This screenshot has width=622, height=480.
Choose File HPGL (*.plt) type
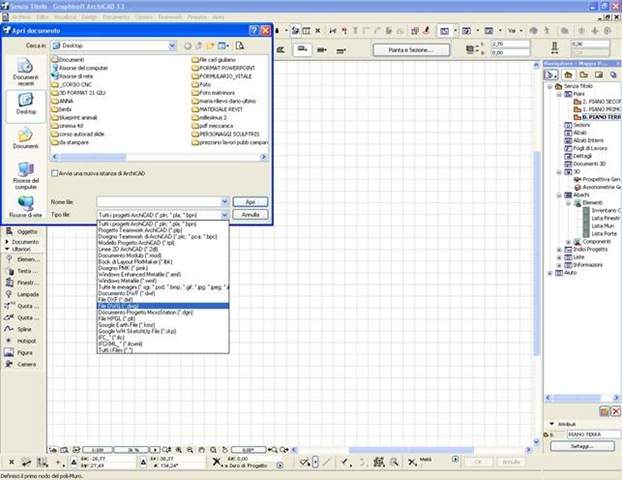[x=163, y=319]
